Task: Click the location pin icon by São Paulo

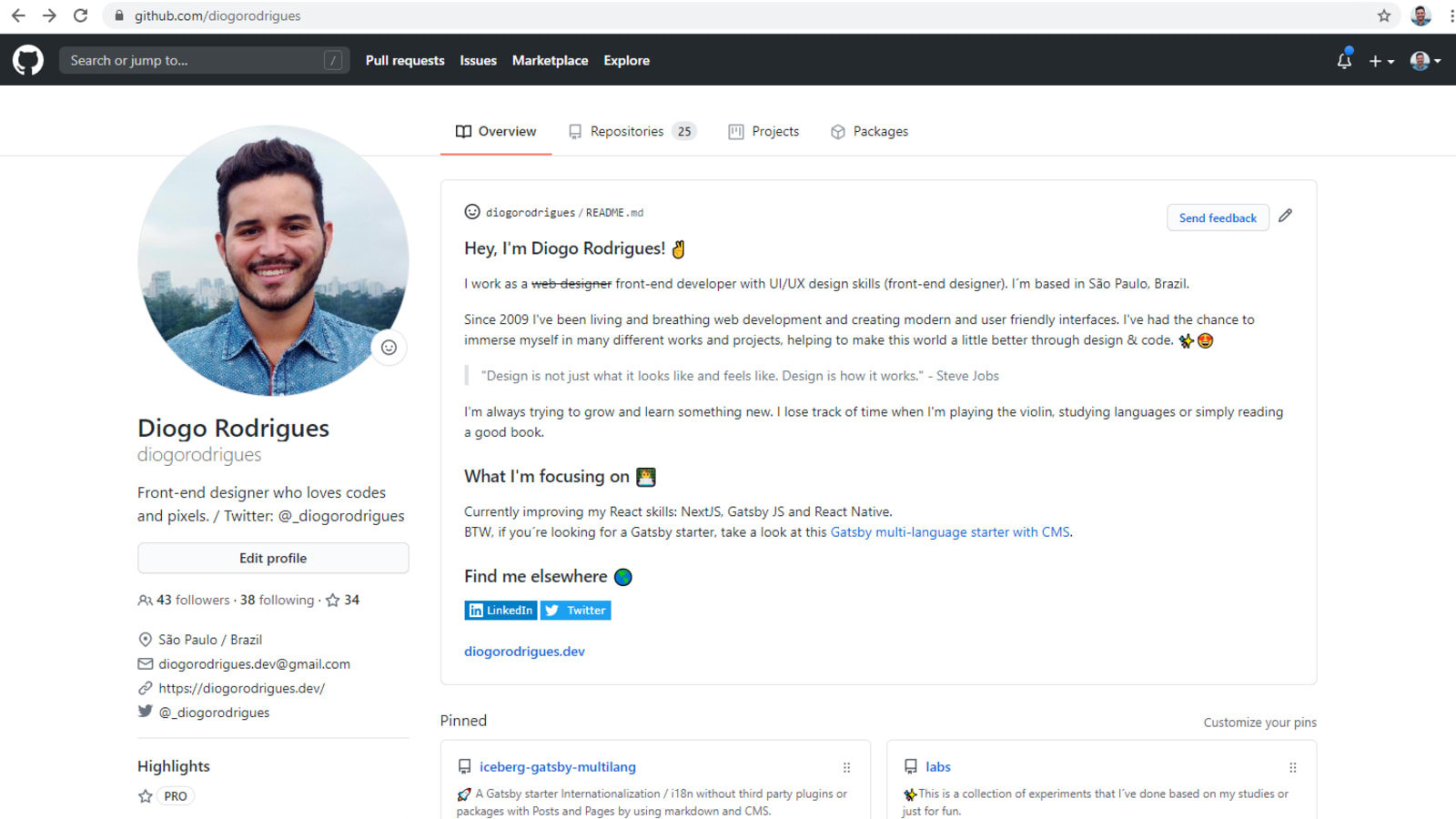Action: point(145,640)
